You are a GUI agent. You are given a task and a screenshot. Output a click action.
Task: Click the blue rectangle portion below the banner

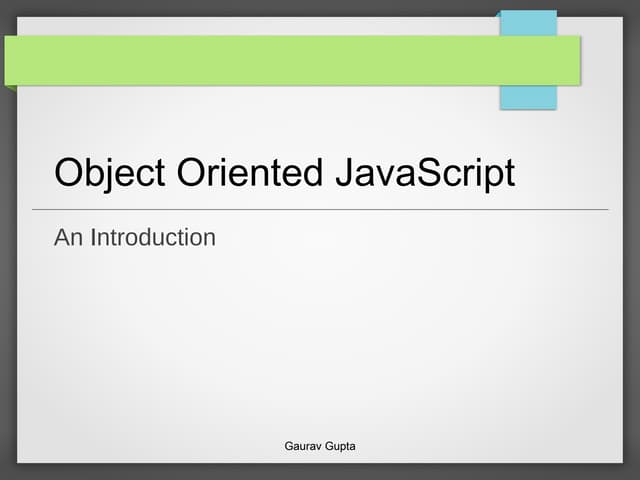click(527, 97)
